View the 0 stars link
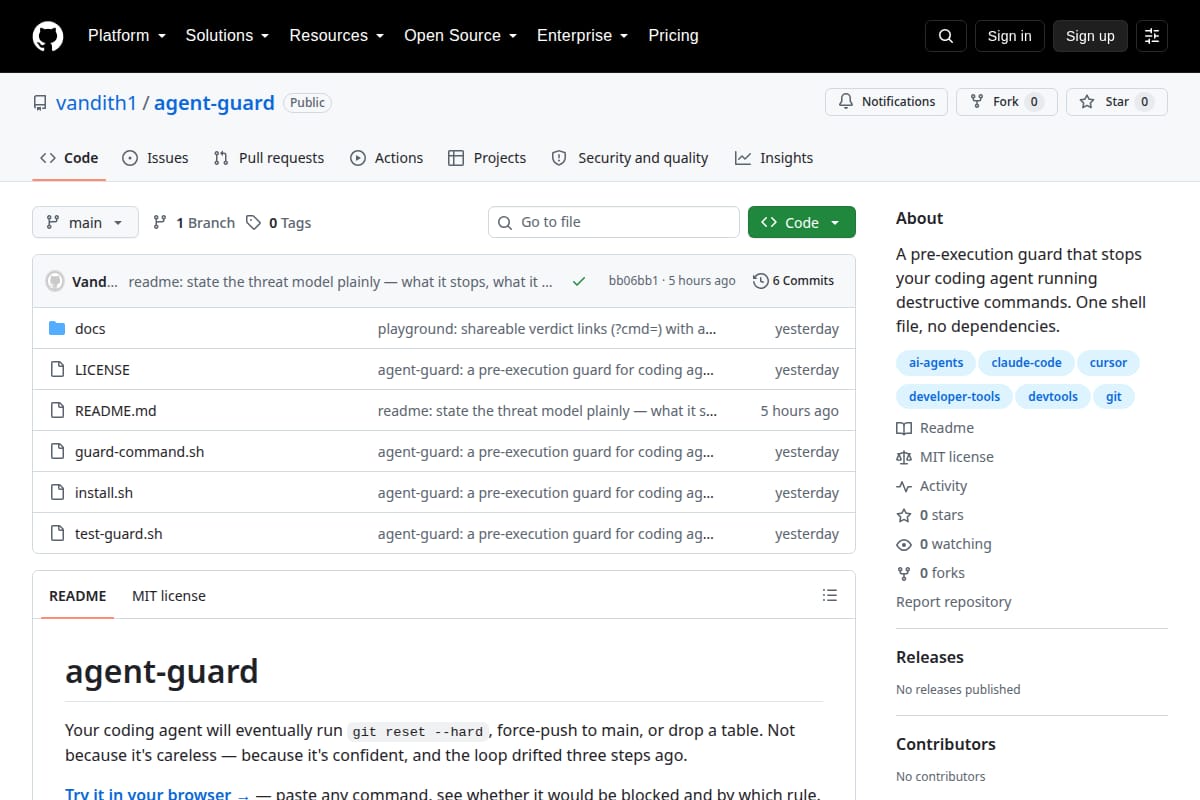The image size is (1200, 800). click(930, 515)
